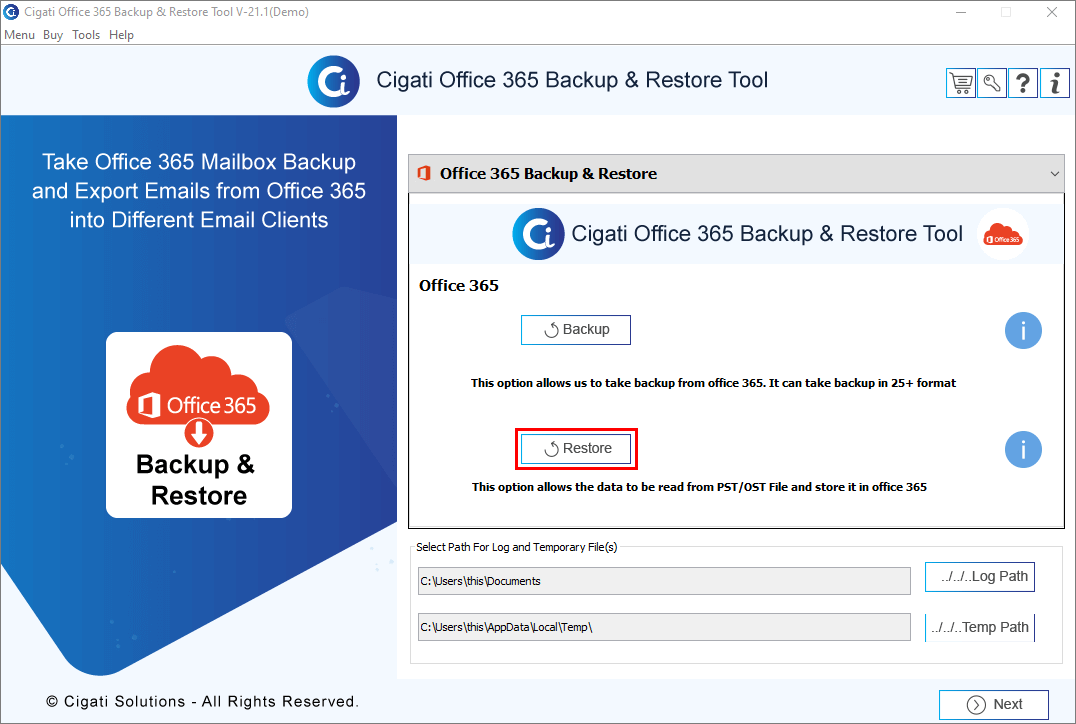Image resolution: width=1076 pixels, height=724 pixels.
Task: Show about info via top-right 'i' icon
Action: 1055,84
